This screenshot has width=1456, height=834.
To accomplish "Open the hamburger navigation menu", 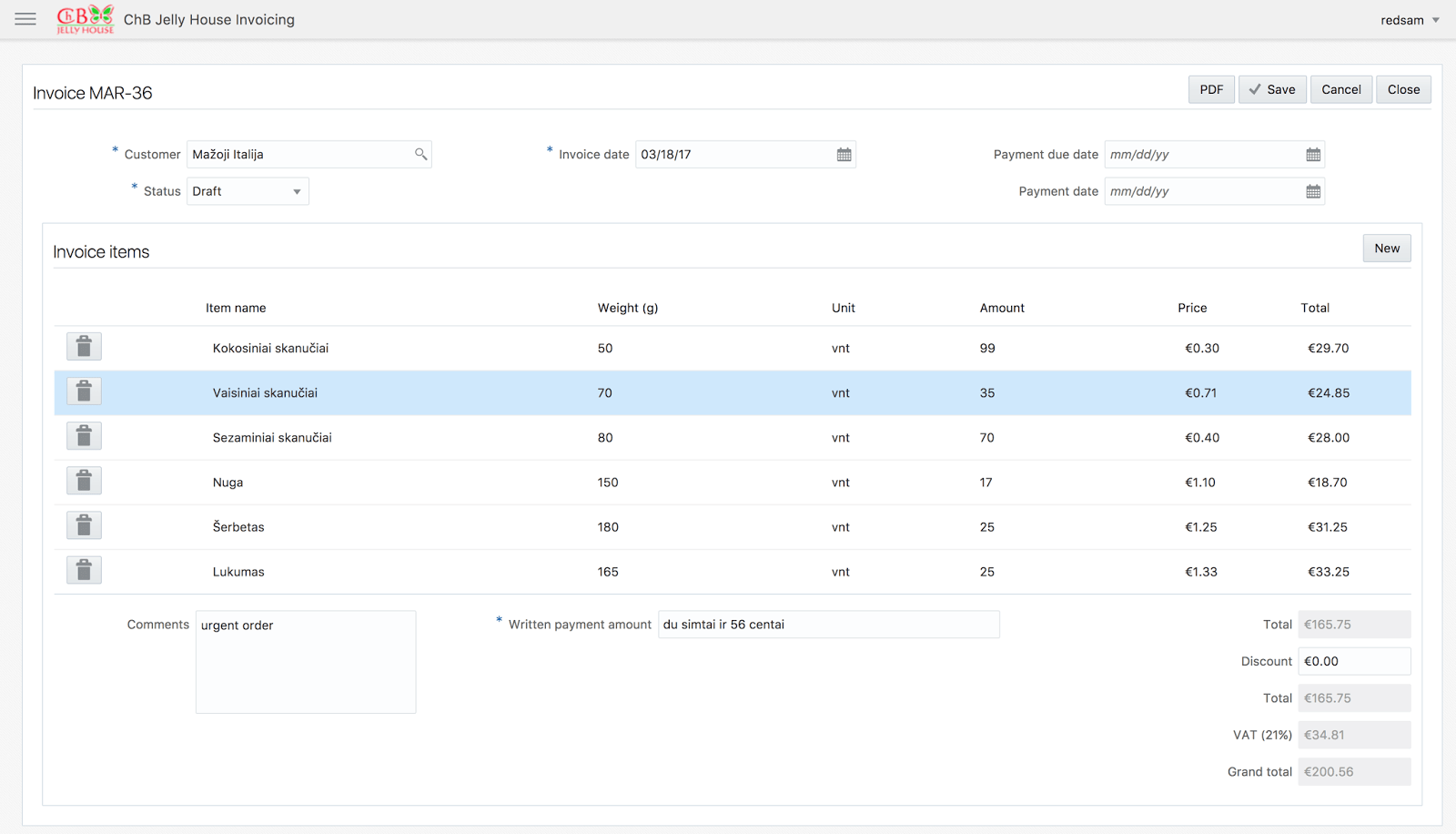I will [25, 19].
